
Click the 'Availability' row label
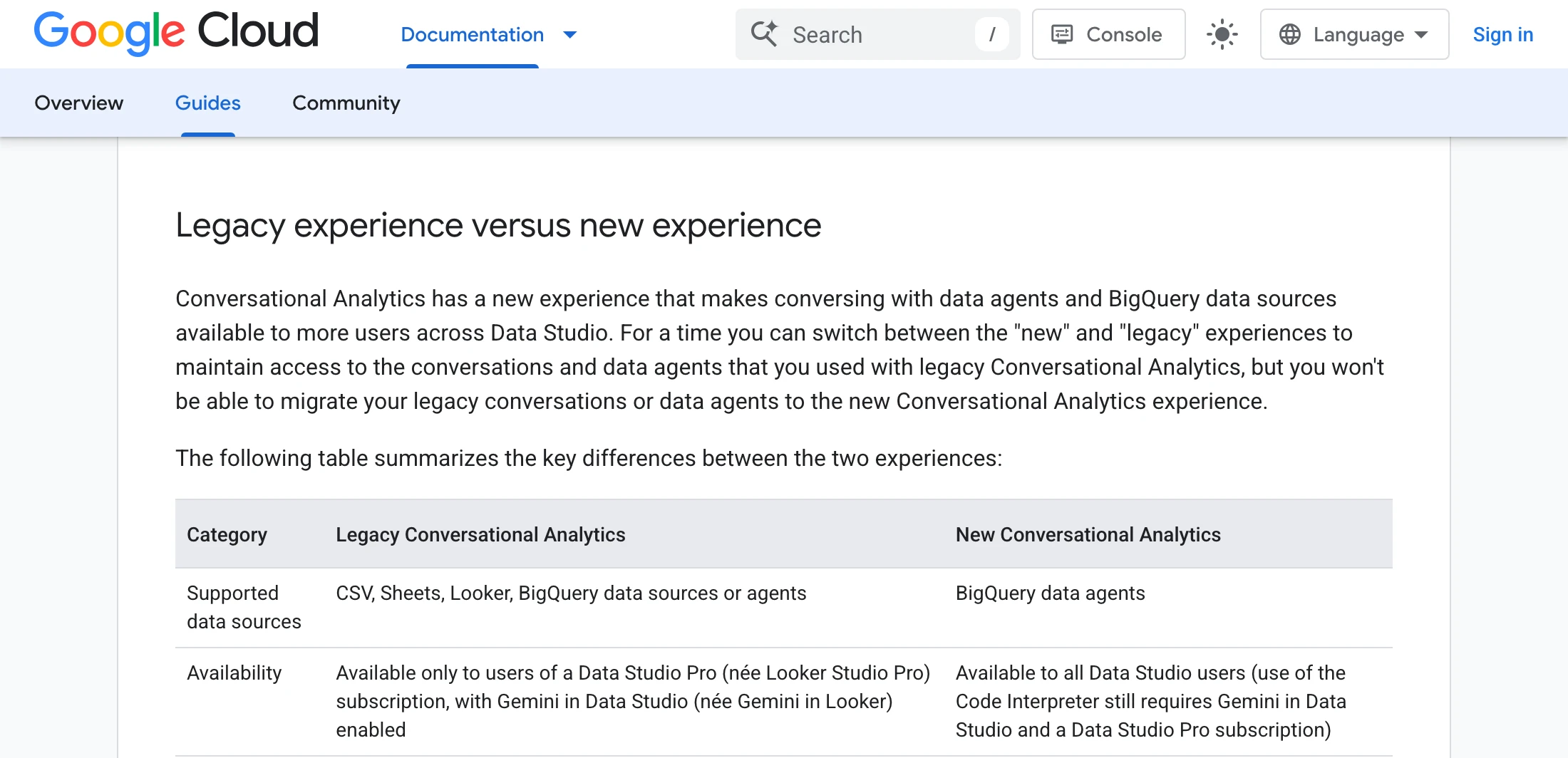[x=234, y=673]
